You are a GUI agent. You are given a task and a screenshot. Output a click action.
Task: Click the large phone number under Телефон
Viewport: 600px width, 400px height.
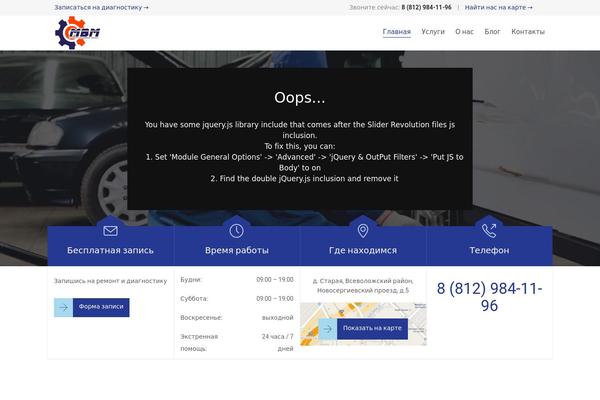click(489, 297)
